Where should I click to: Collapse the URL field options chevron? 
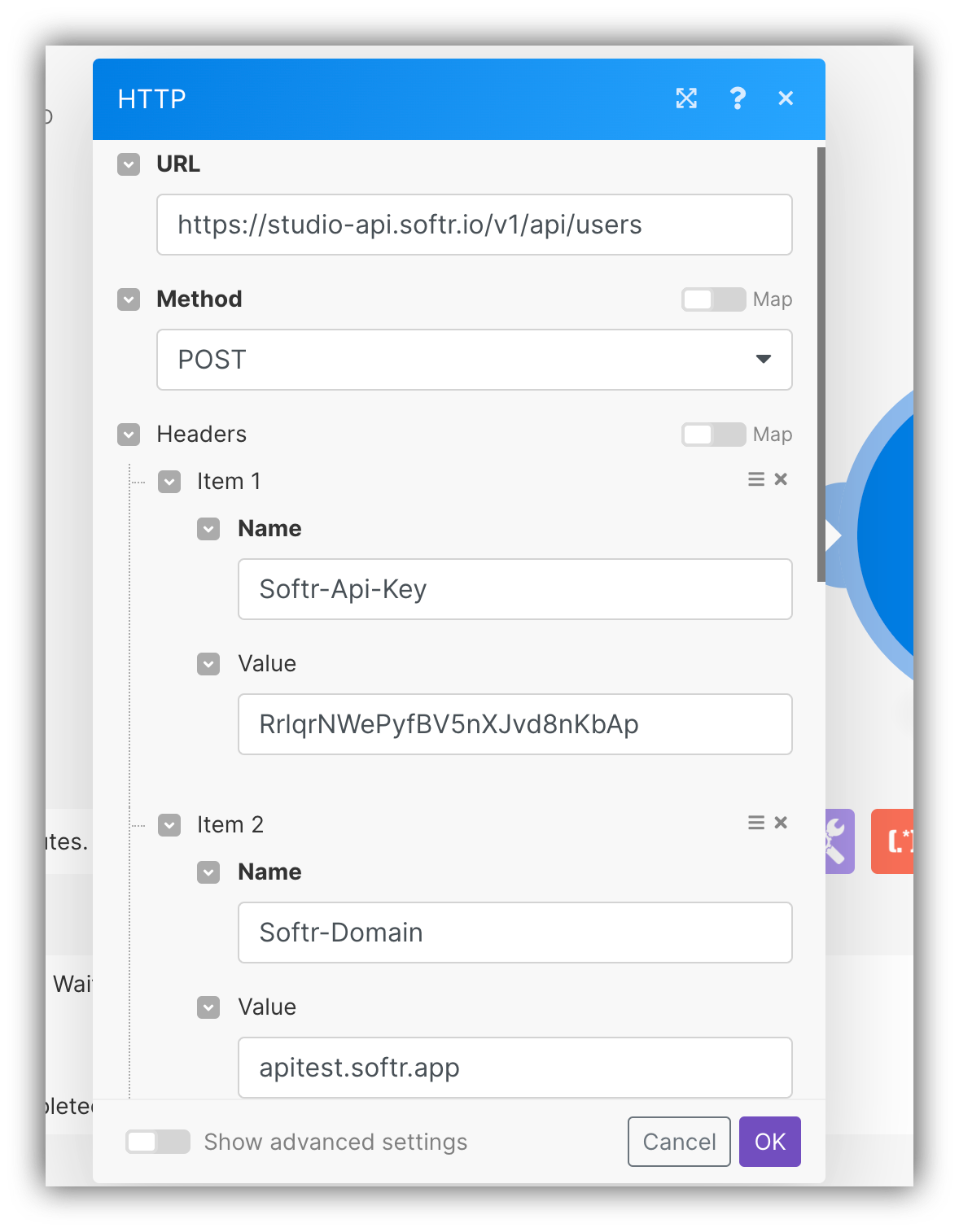click(x=128, y=164)
